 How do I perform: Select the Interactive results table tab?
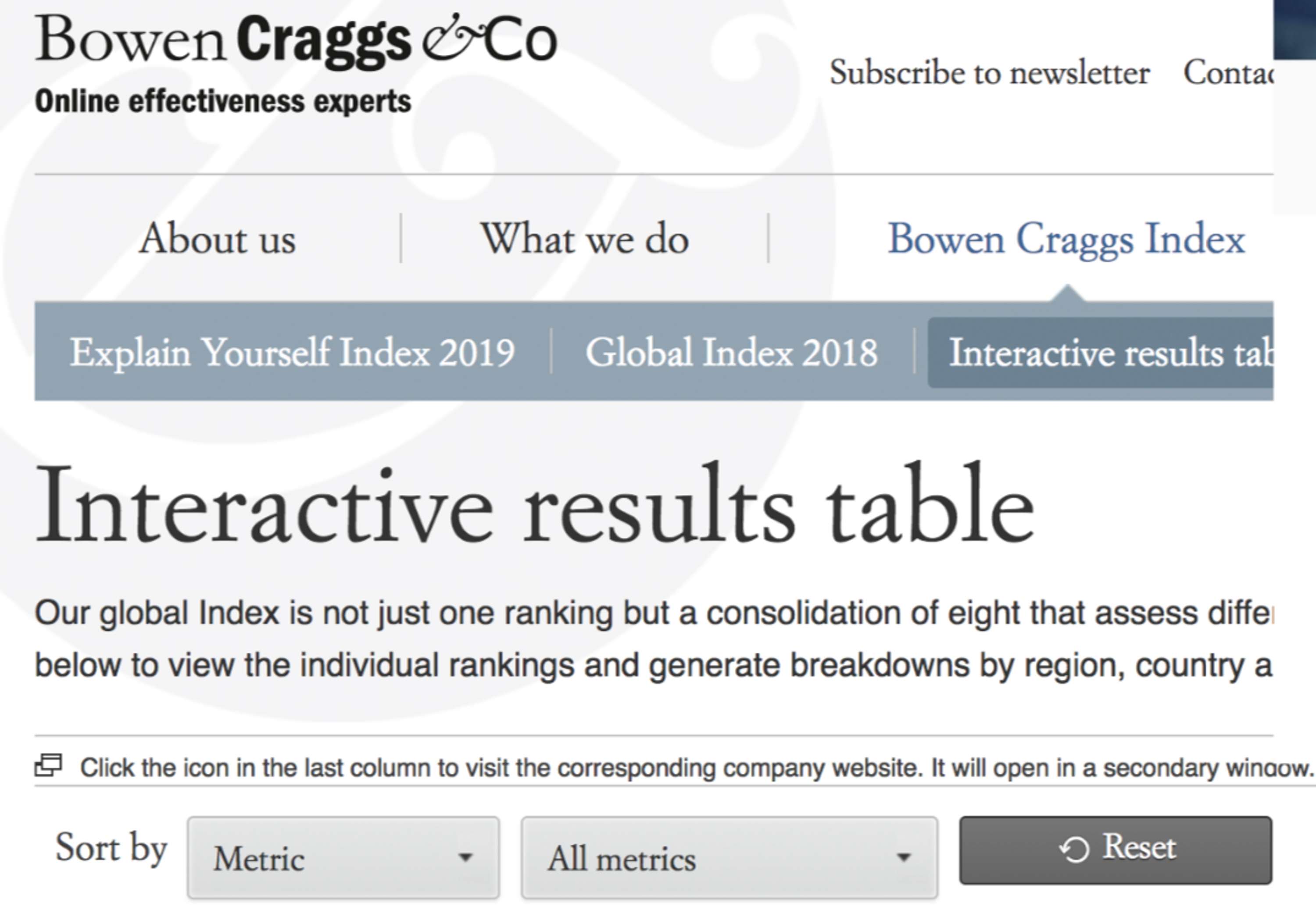[x=1101, y=353]
